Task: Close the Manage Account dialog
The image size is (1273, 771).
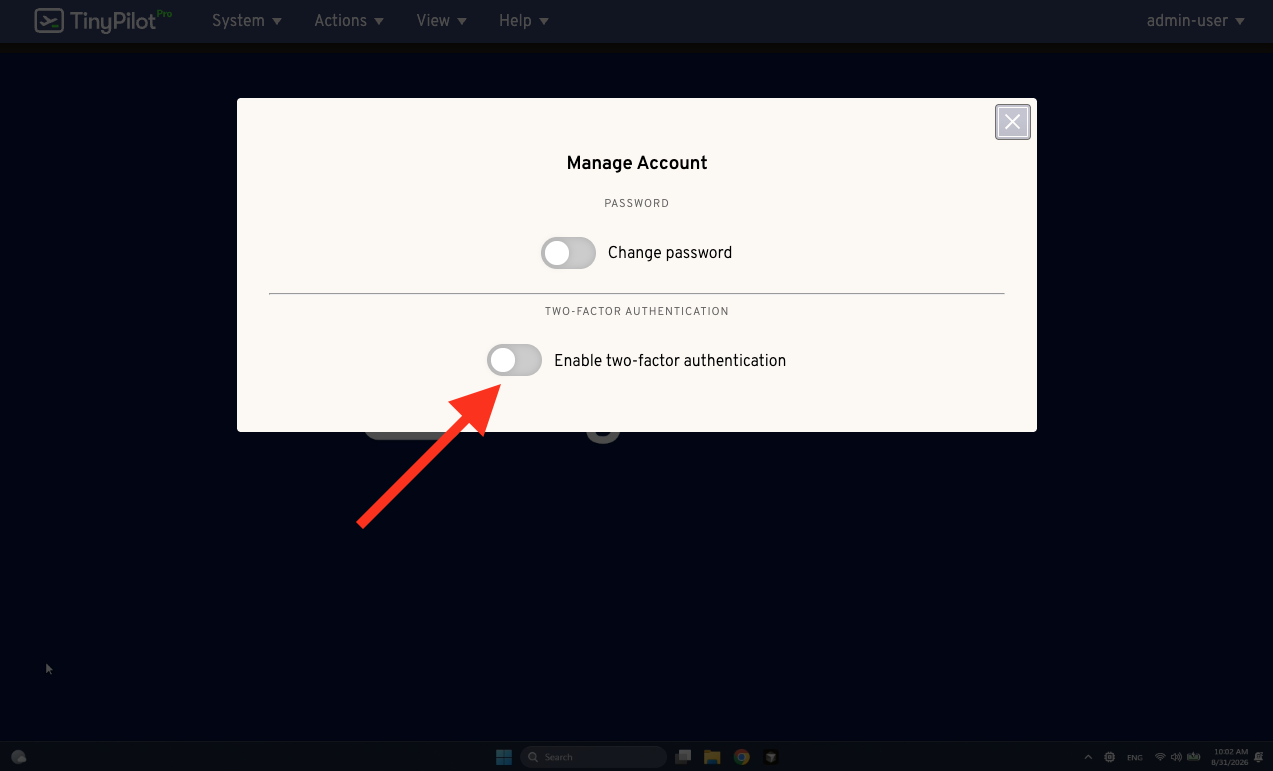Action: 1012,122
